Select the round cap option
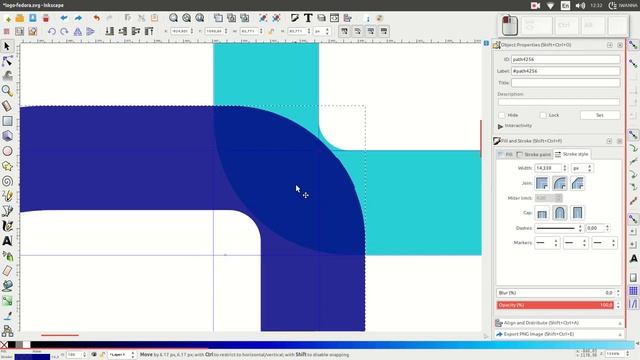Viewport: 640px width, 360px height. coord(560,213)
